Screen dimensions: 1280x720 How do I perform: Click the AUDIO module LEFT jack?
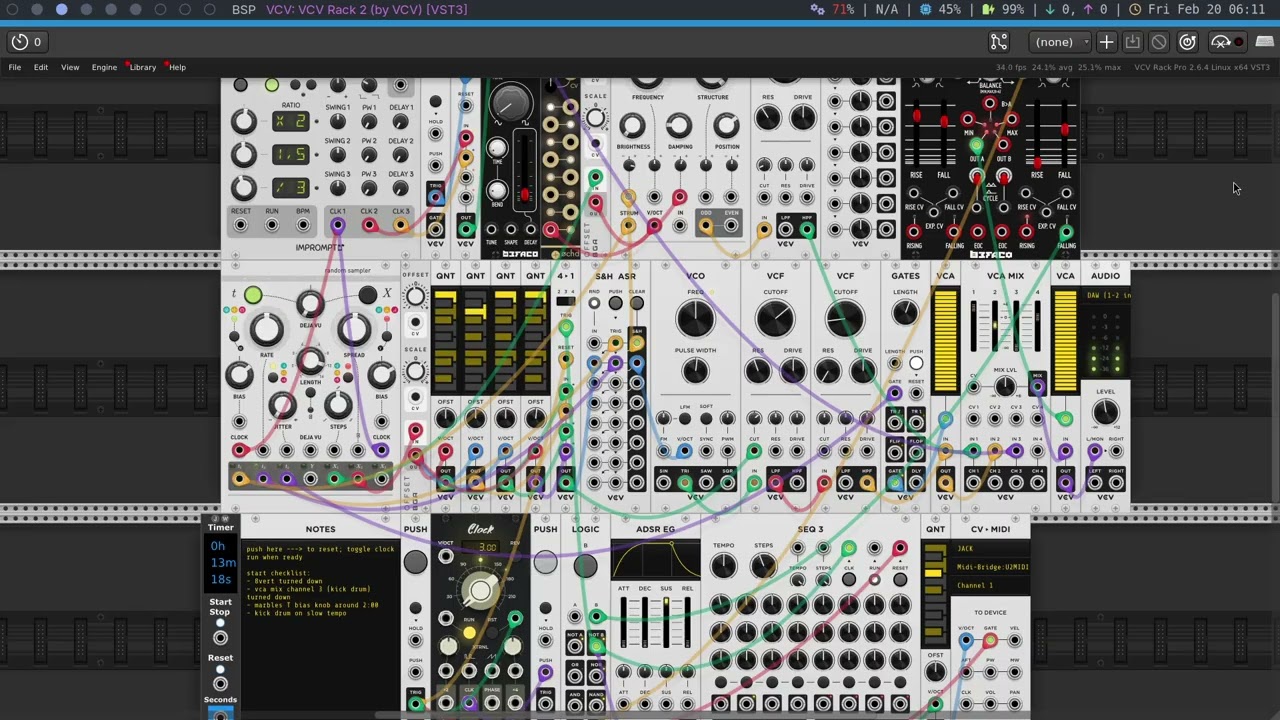[1095, 483]
